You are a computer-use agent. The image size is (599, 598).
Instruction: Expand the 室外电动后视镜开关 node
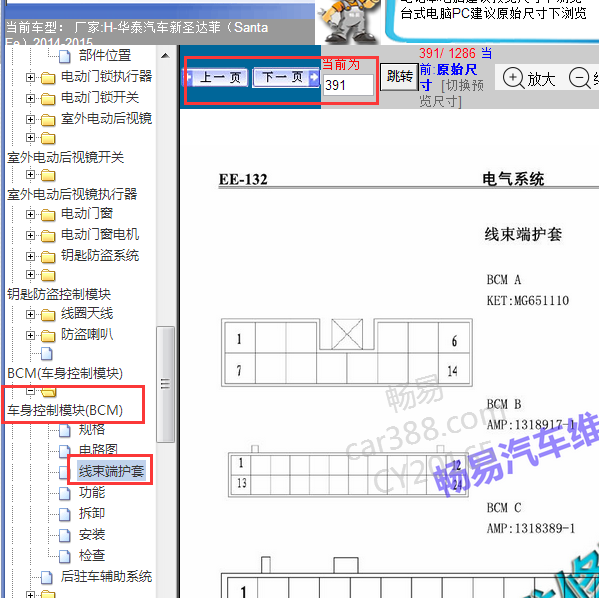coord(30,137)
